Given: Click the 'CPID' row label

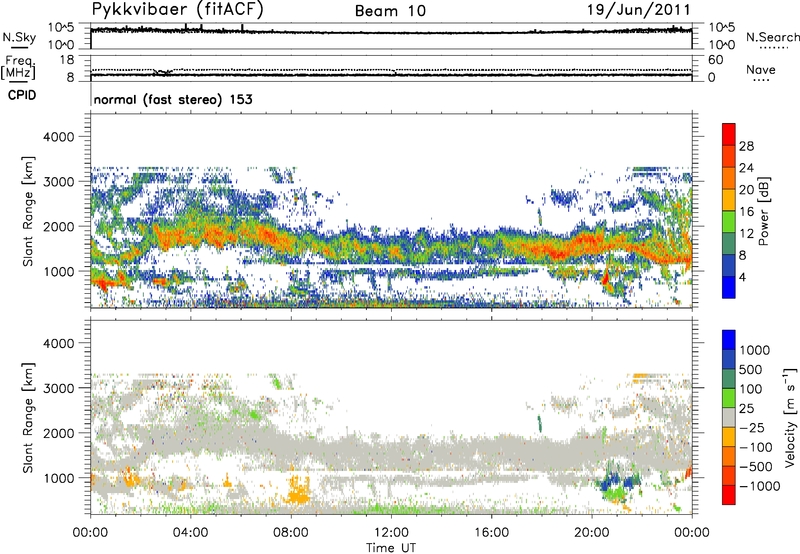Looking at the screenshot, I should coord(22,95).
